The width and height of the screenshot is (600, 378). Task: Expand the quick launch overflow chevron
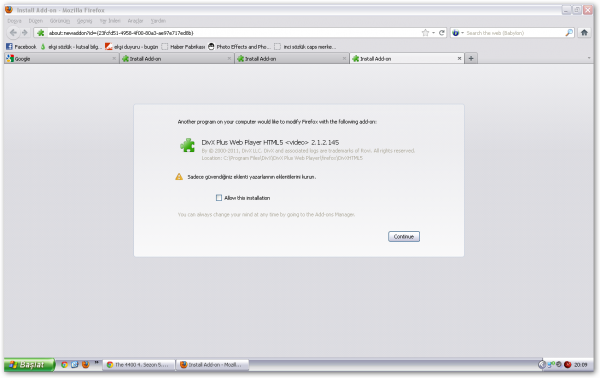coord(96,362)
